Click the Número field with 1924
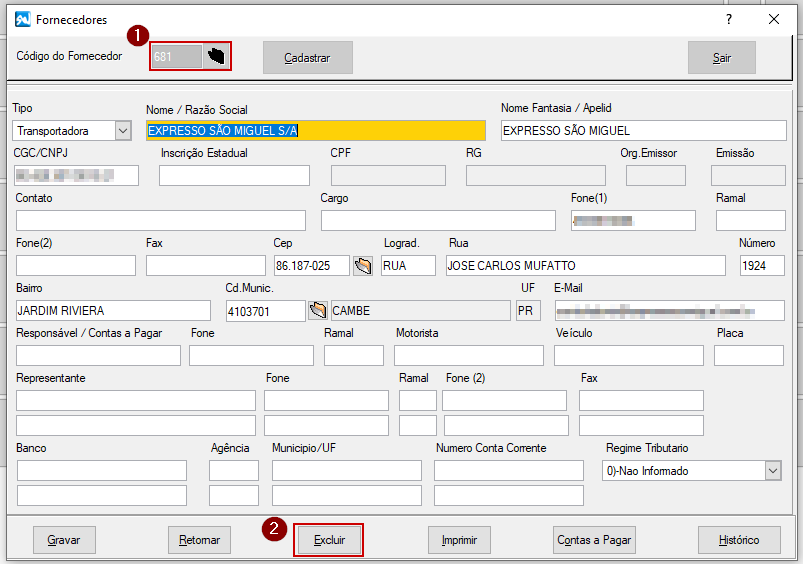803x564 pixels. pos(762,265)
